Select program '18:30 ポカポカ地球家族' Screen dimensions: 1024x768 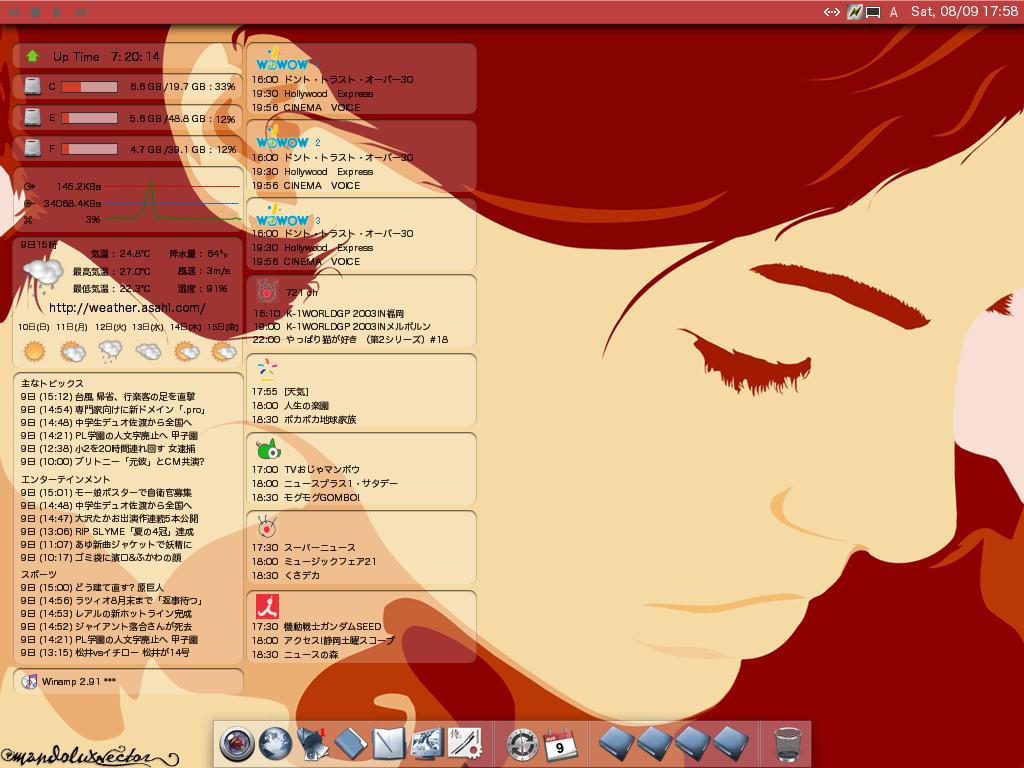304,420
